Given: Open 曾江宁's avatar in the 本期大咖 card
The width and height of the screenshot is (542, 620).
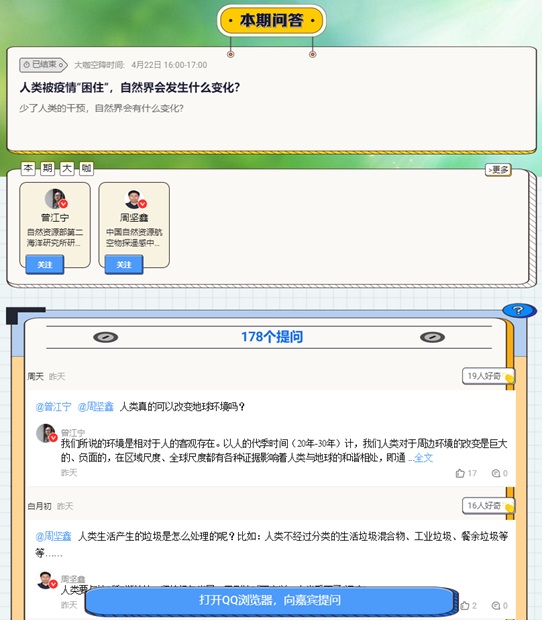Looking at the screenshot, I should (55, 198).
